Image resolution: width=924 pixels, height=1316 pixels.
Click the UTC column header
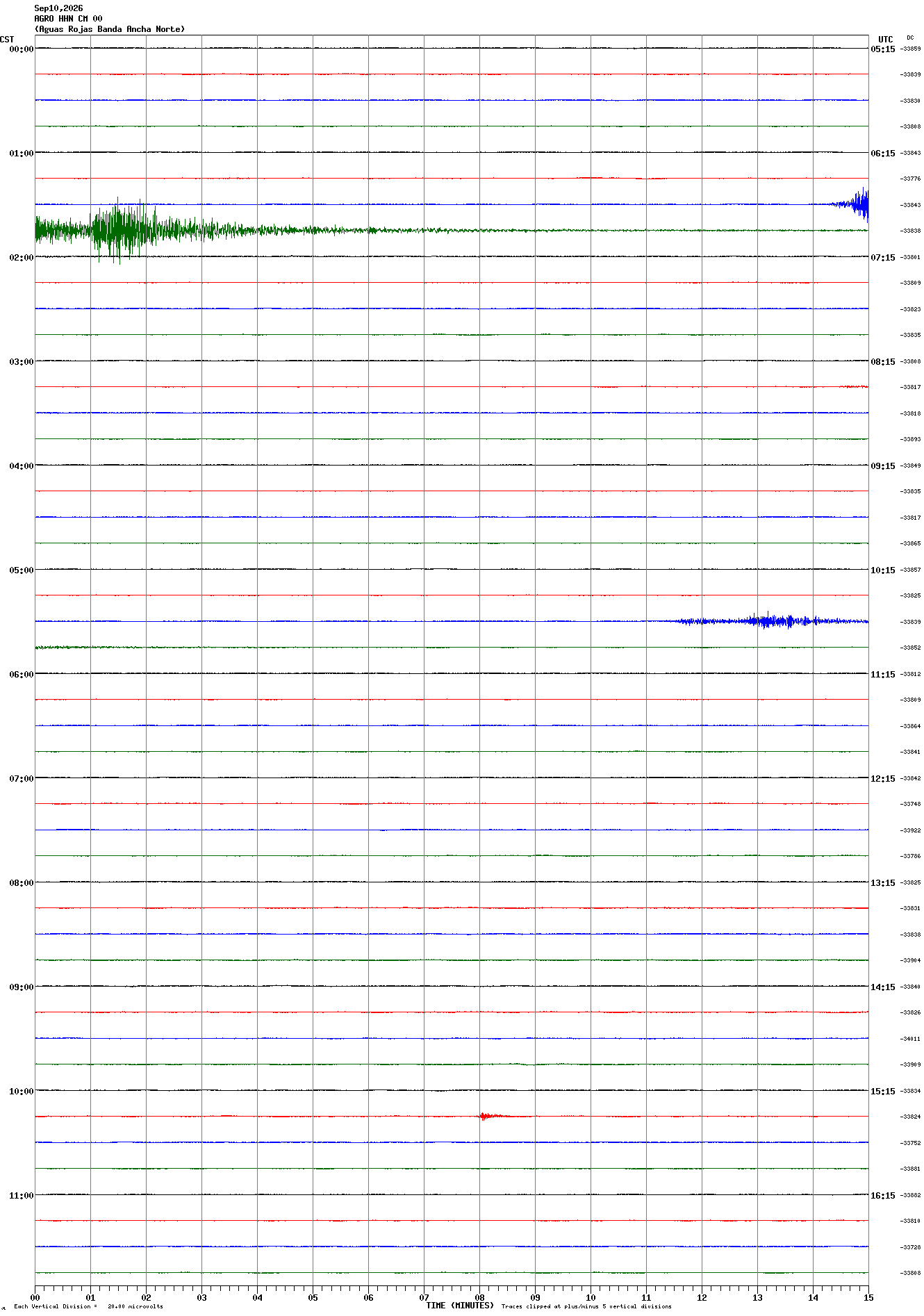coord(885,40)
